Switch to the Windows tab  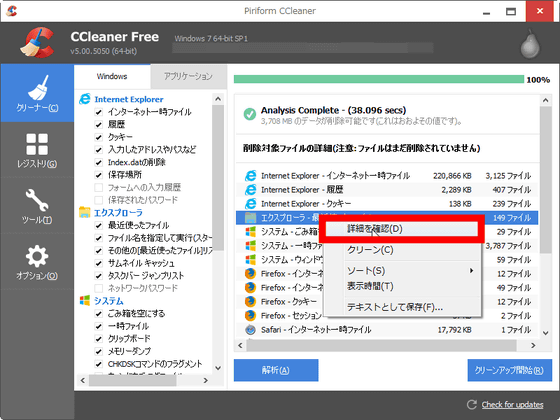coord(112,76)
